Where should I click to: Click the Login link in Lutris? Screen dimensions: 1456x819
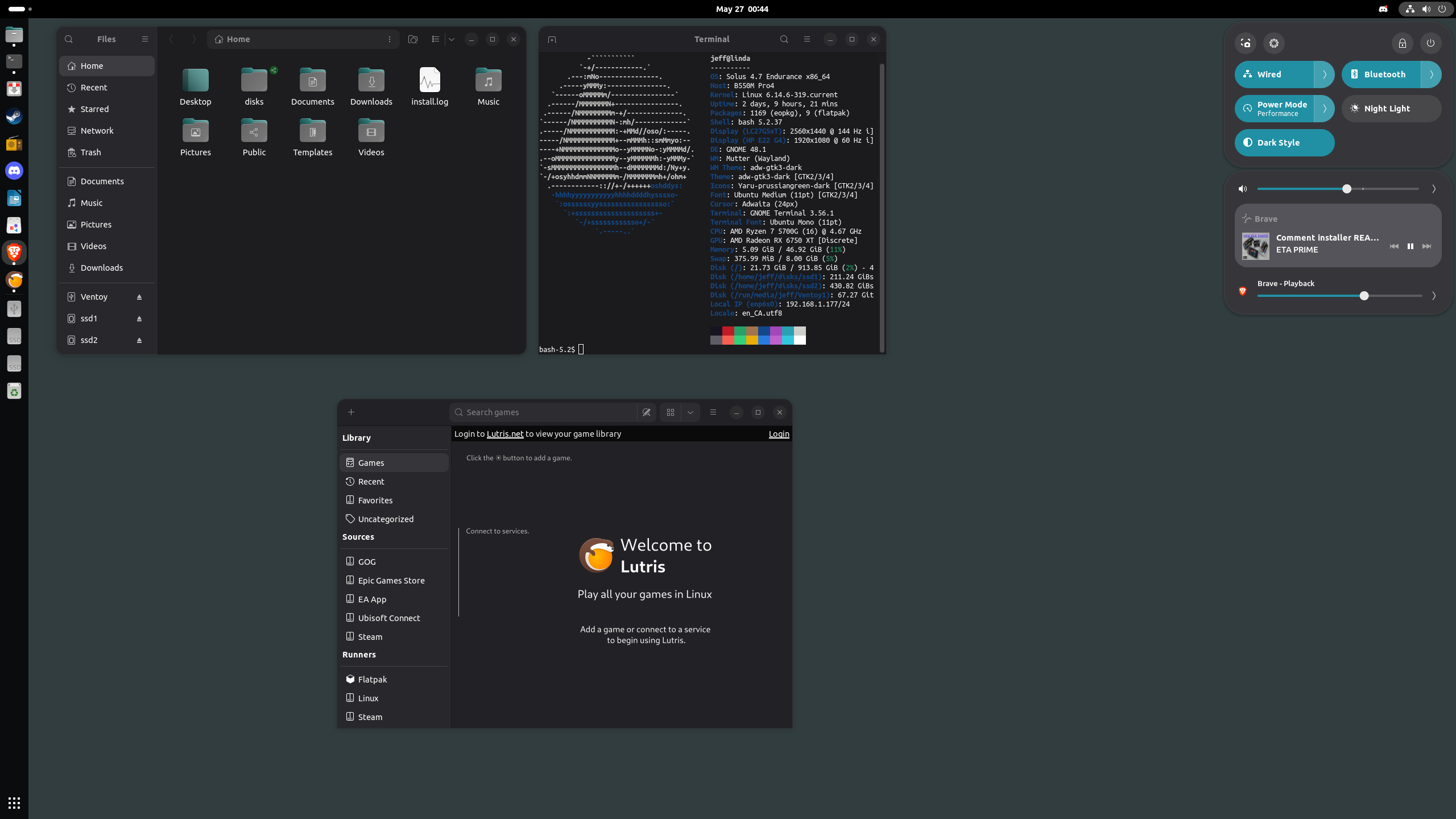tap(779, 434)
